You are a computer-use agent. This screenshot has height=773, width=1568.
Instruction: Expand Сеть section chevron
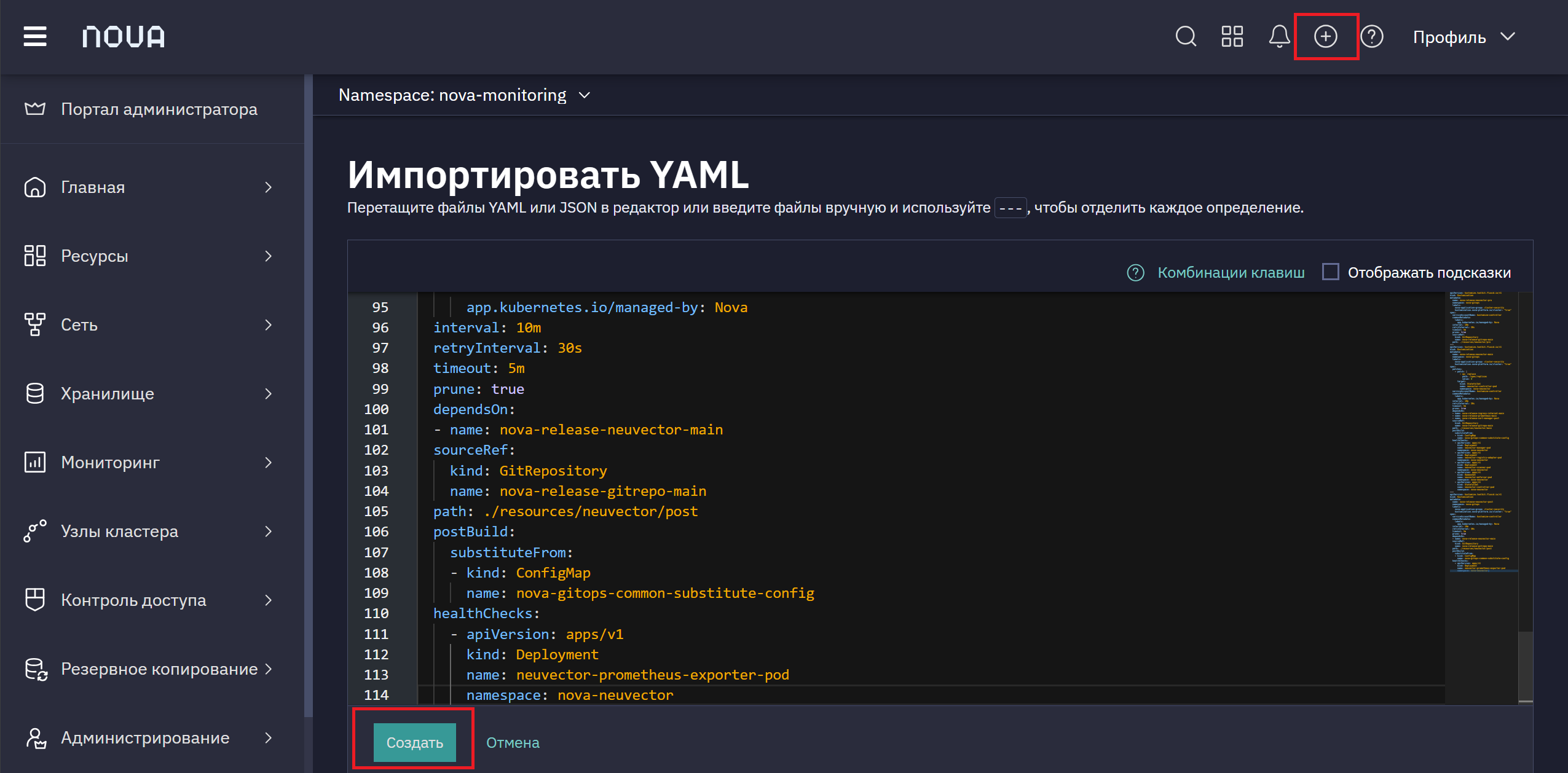[x=268, y=324]
